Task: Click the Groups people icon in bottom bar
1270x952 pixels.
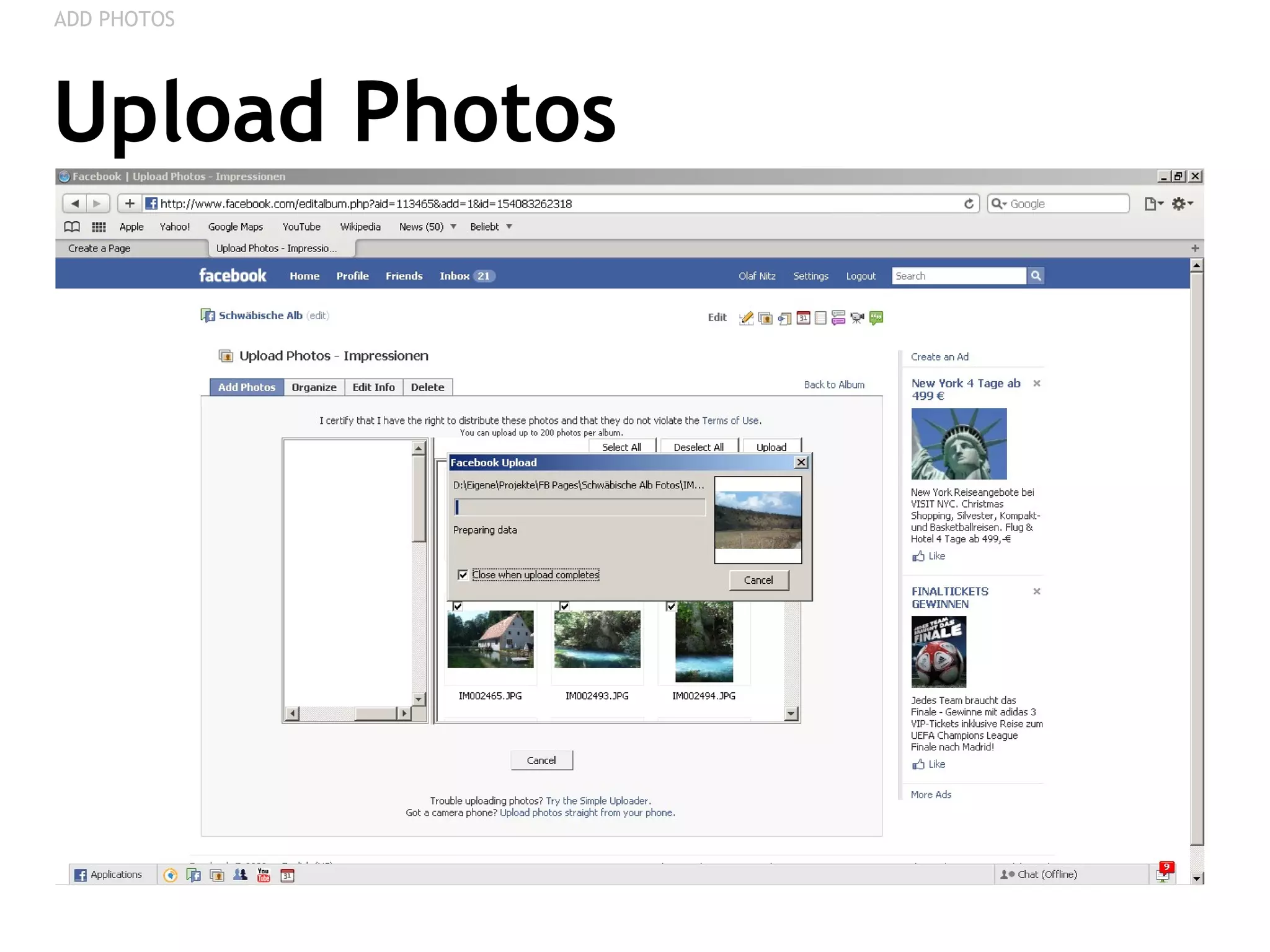Action: click(x=240, y=875)
